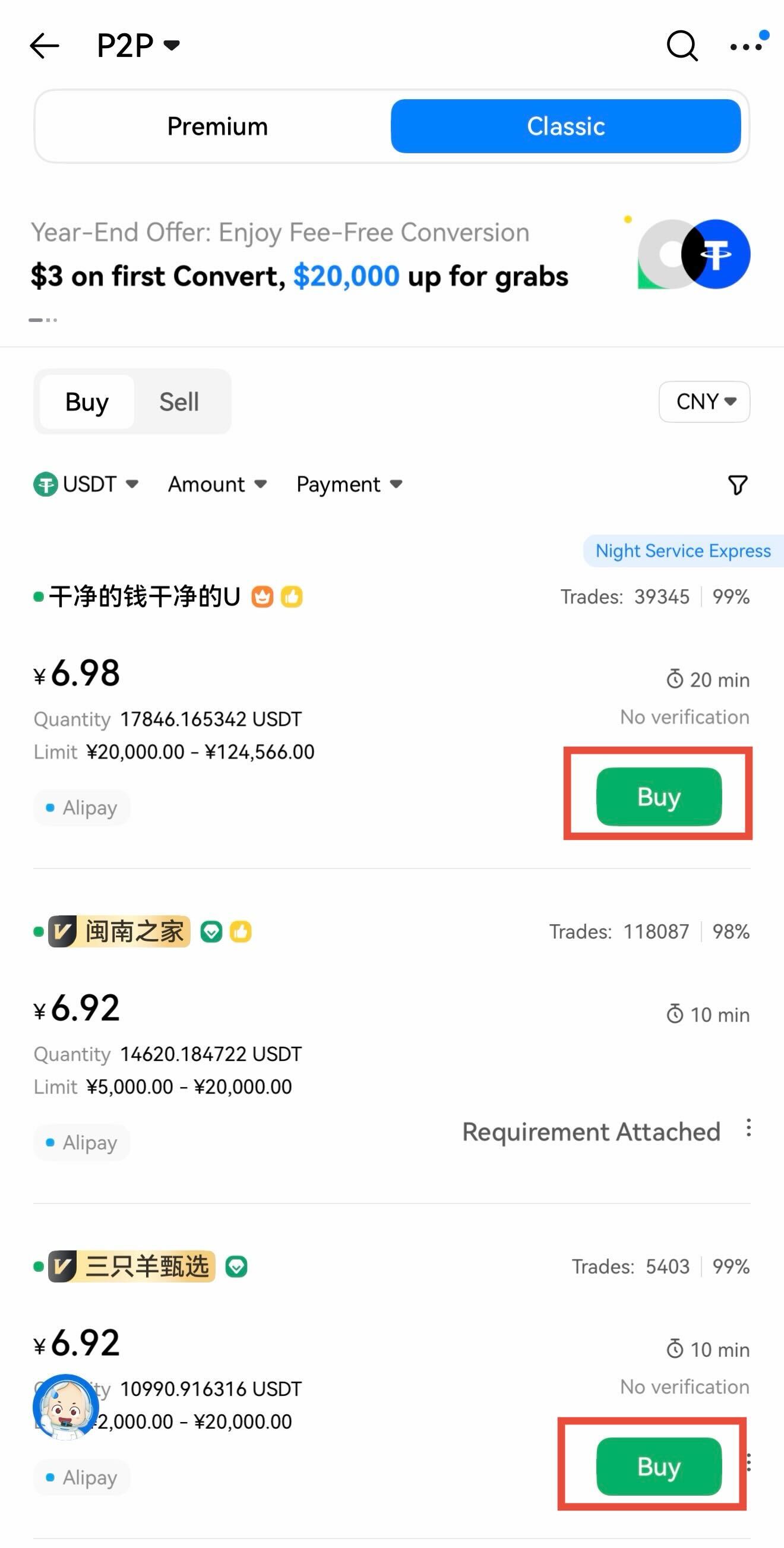Open the three-dot more options menu
The image size is (784, 1548).
pyautogui.click(x=745, y=46)
